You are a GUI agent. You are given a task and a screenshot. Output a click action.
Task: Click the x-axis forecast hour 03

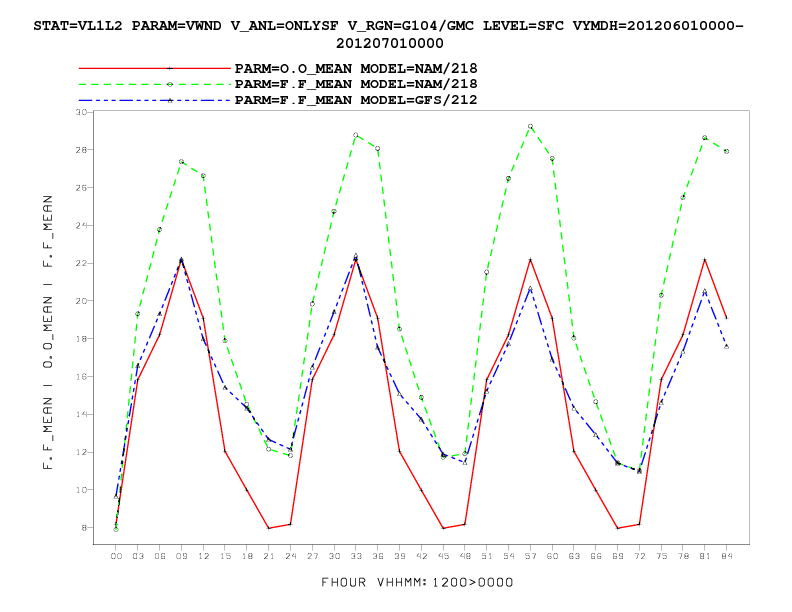138,556
